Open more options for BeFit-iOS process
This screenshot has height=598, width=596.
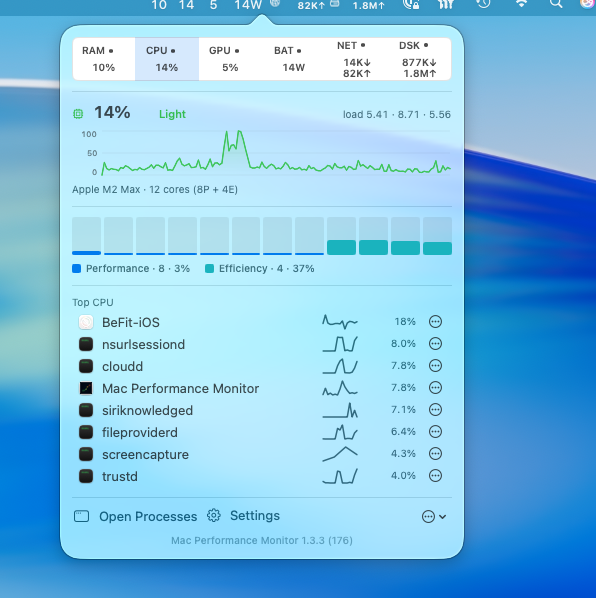(435, 322)
